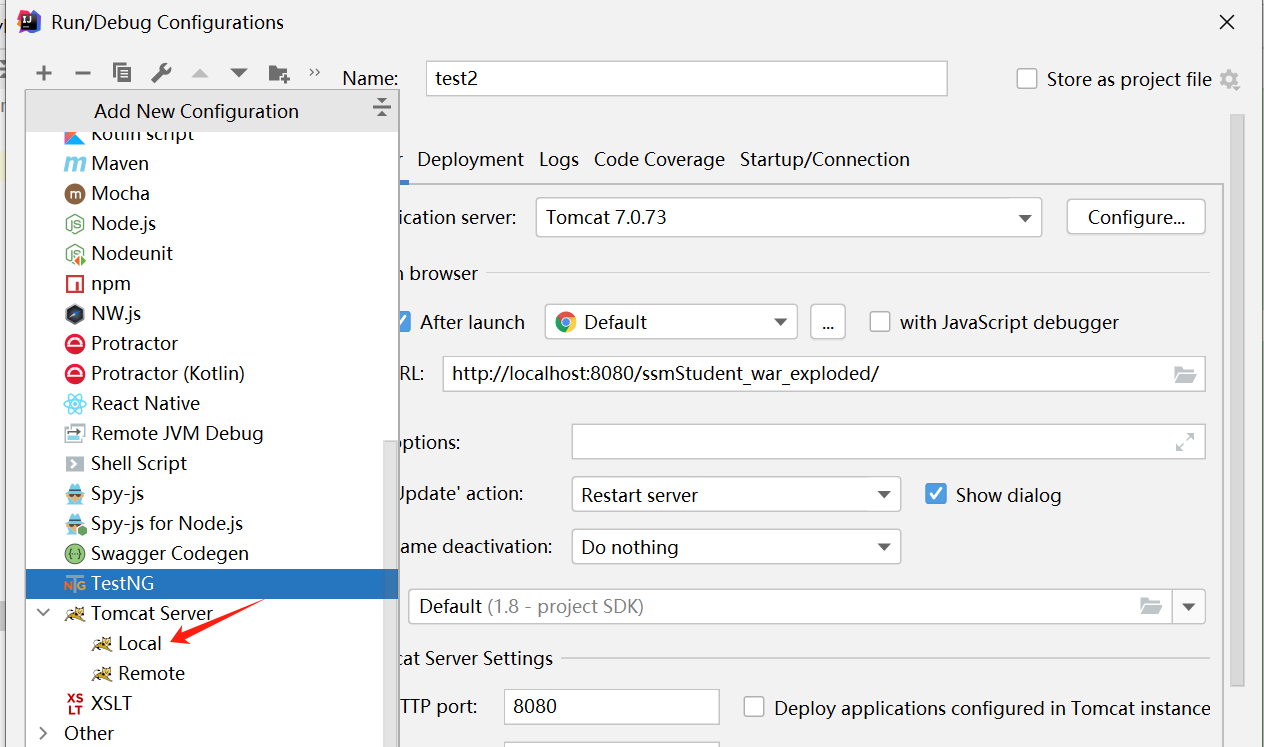Open the Restart server update action dropdown
The height and width of the screenshot is (747, 1264).
[x=735, y=494]
